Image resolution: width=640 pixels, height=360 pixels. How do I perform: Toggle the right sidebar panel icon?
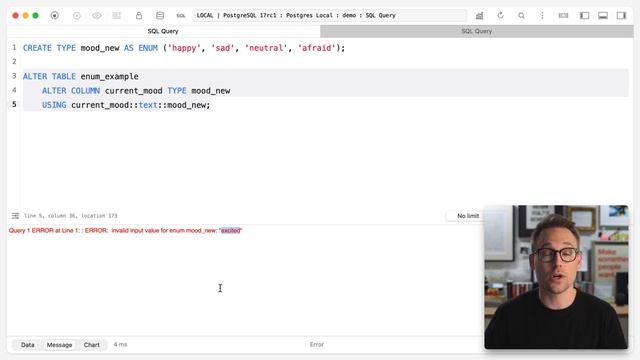pyautogui.click(x=621, y=16)
